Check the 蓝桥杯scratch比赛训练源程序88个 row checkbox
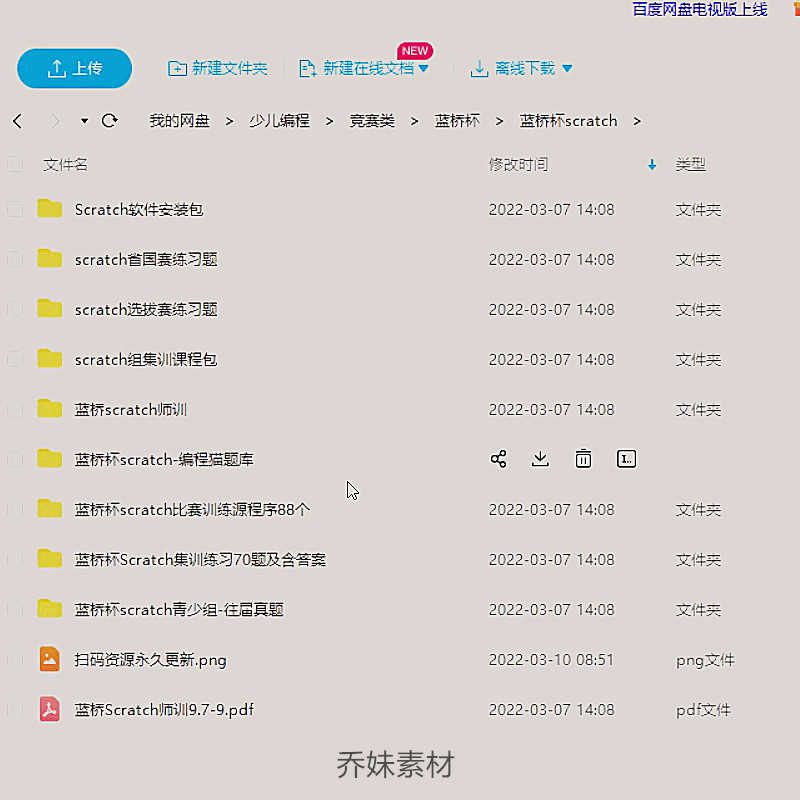This screenshot has height=800, width=800. point(15,510)
